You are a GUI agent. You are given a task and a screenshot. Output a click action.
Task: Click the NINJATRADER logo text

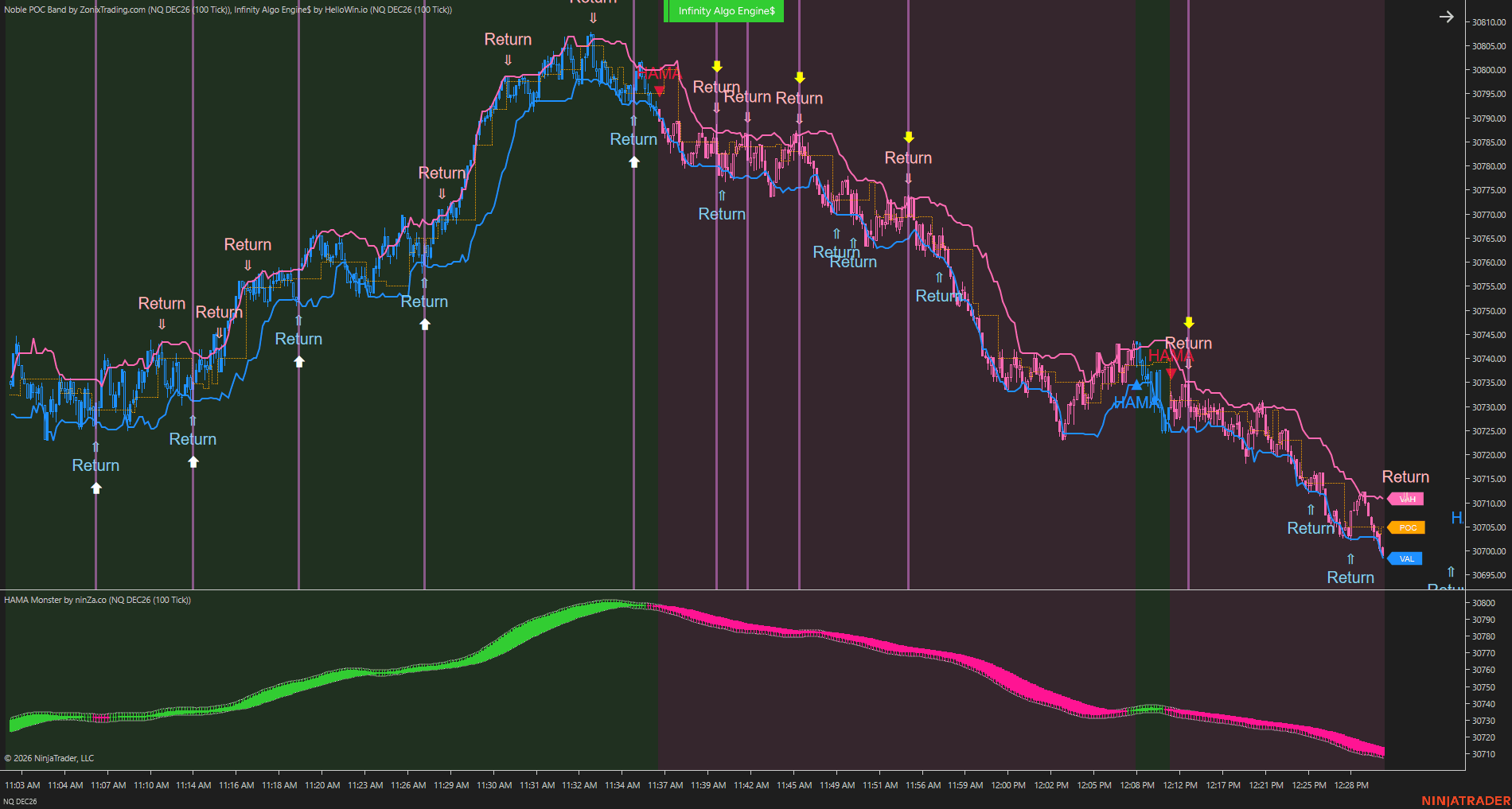coord(1466,800)
